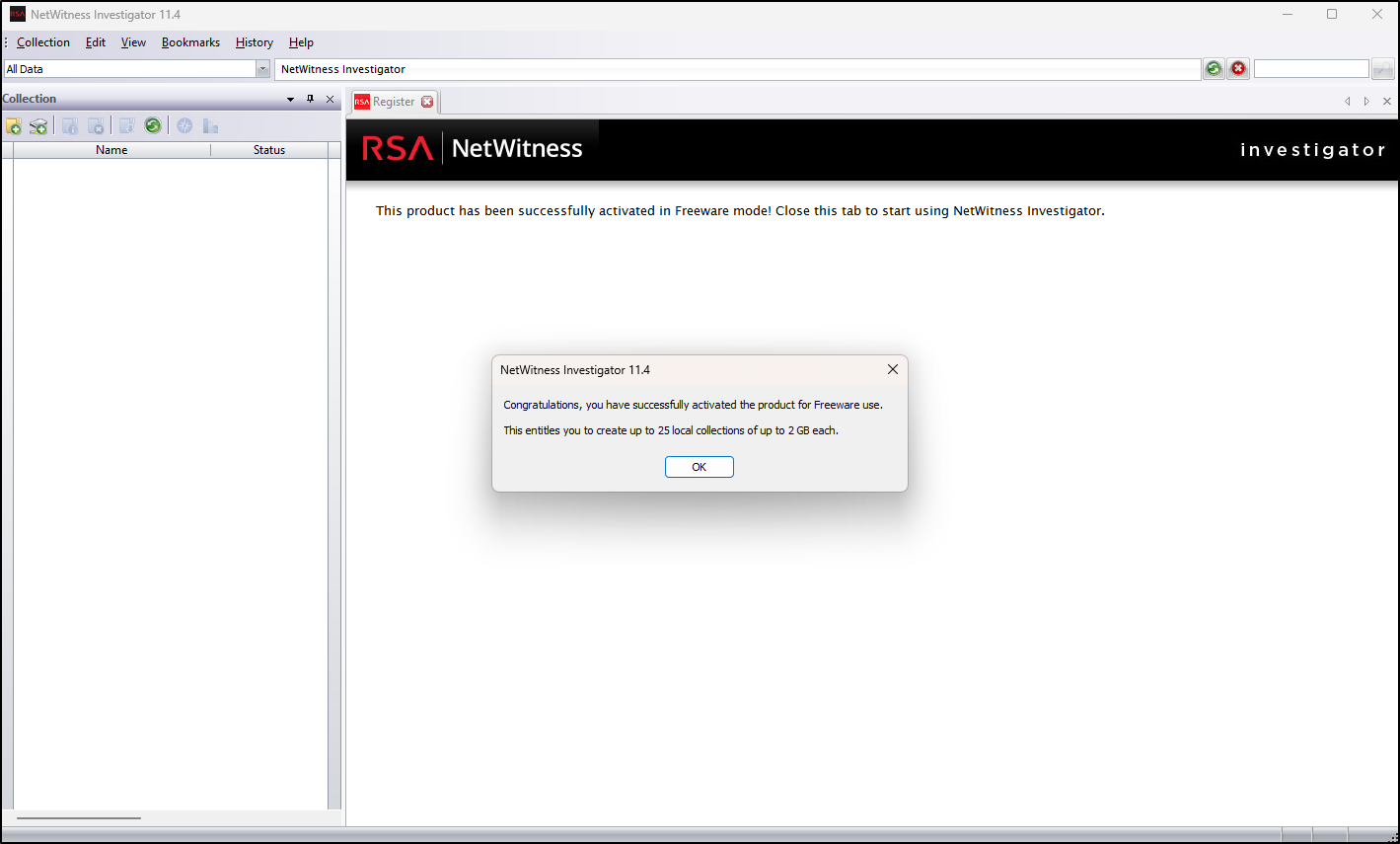Close the active tab using tab-strip X
The height and width of the screenshot is (844, 1400).
pyautogui.click(x=1387, y=102)
